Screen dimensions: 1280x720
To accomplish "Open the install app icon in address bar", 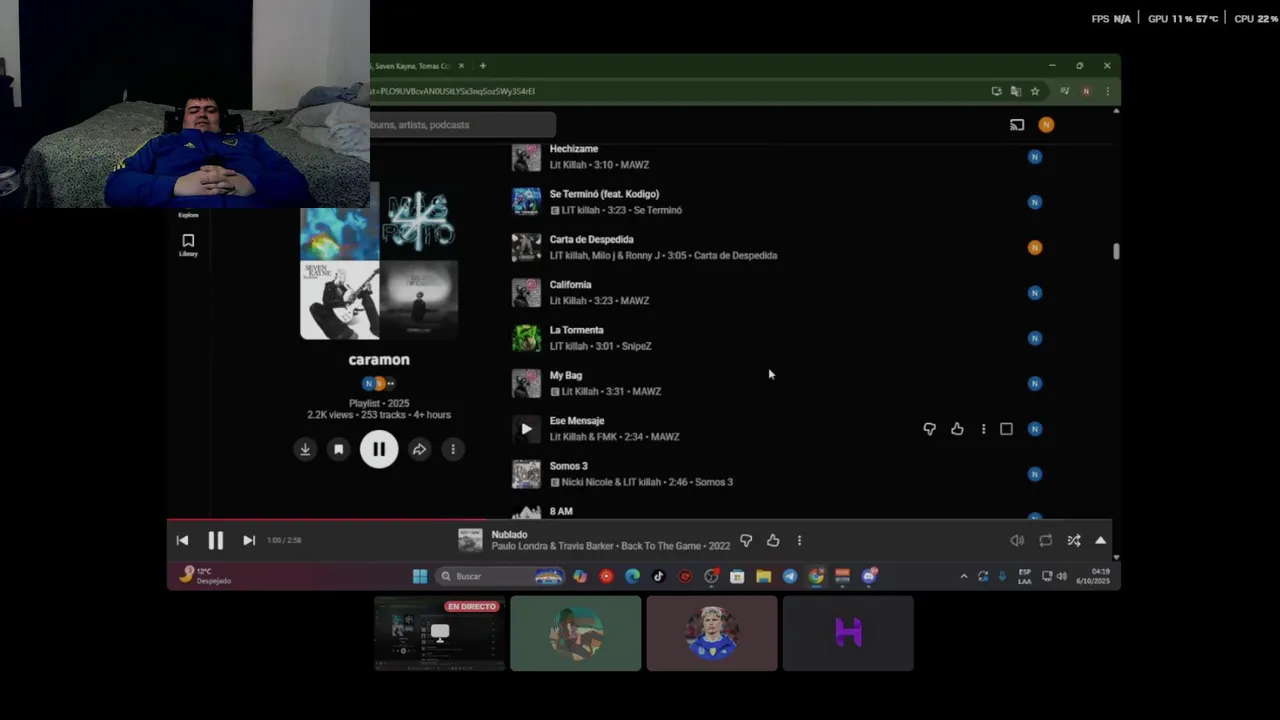I will point(997,91).
